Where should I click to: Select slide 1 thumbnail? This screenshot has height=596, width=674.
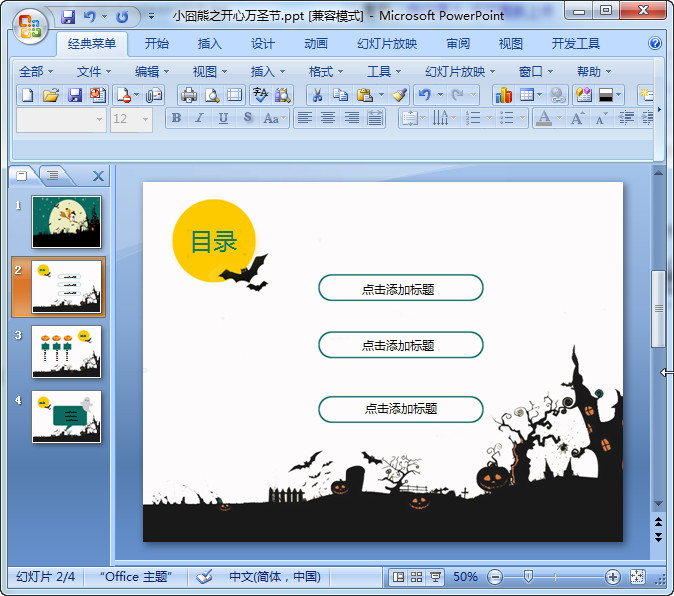click(x=67, y=222)
